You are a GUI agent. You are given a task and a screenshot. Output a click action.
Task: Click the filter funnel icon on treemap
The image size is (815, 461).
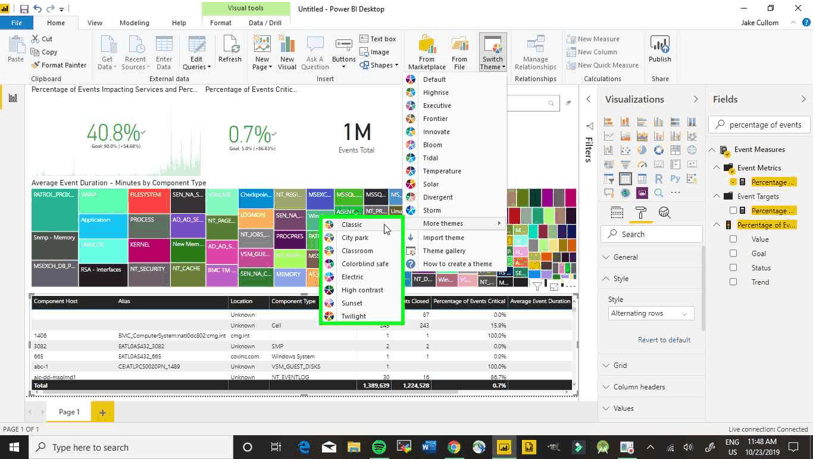(x=537, y=286)
